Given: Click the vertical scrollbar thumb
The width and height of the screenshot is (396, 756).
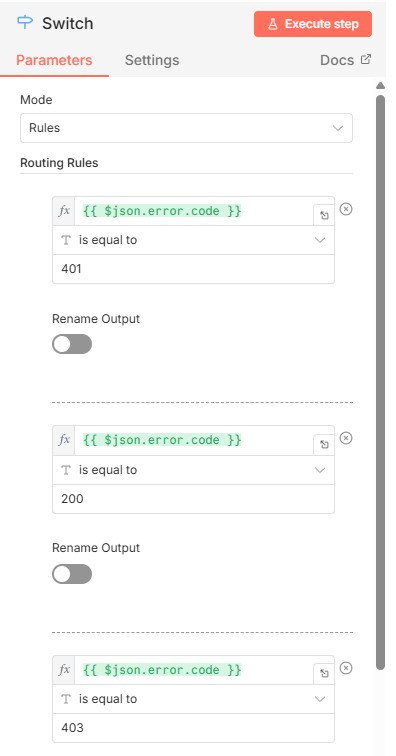Looking at the screenshot, I should tap(381, 382).
